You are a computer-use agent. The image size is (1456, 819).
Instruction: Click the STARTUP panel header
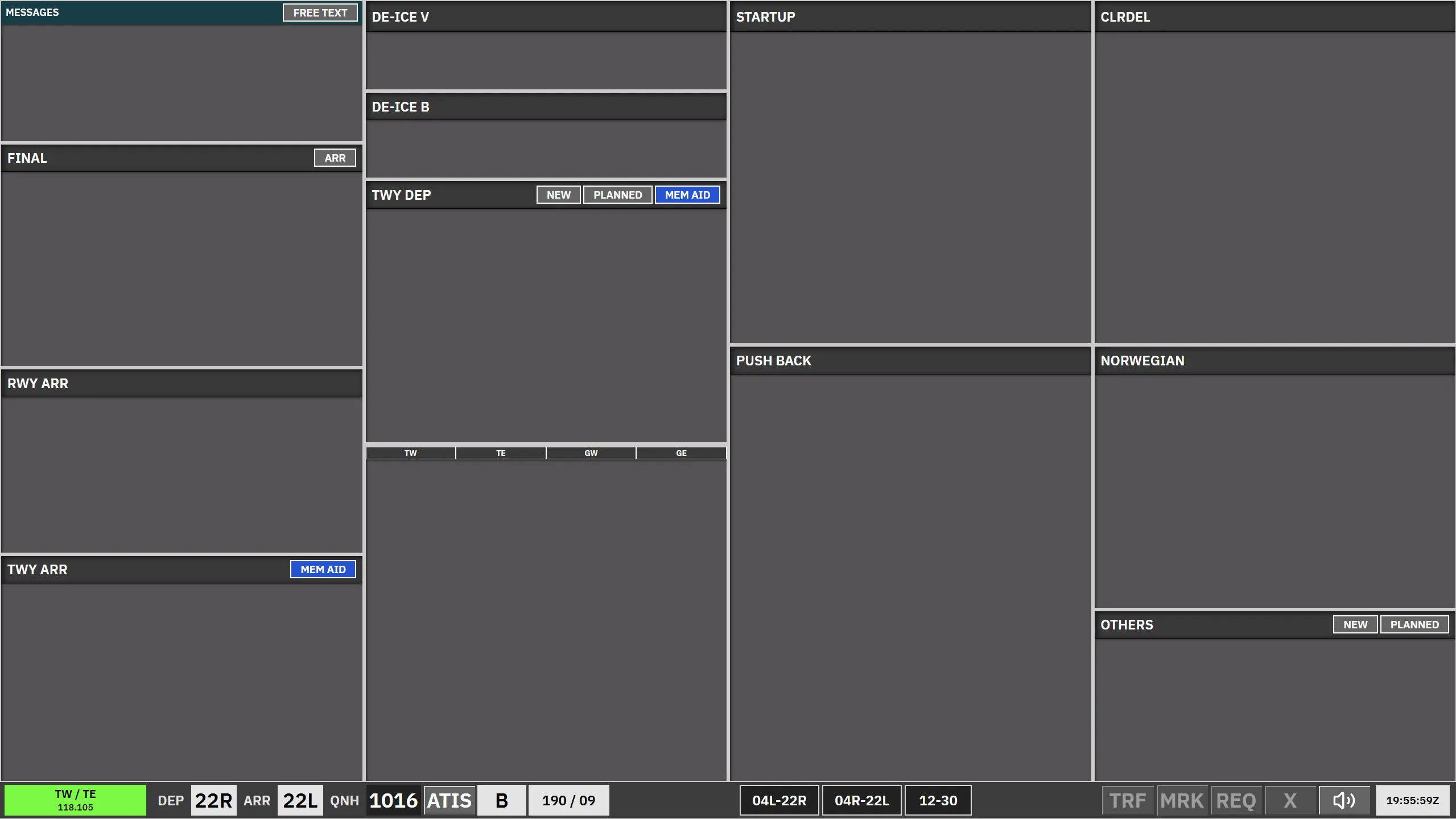[910, 17]
